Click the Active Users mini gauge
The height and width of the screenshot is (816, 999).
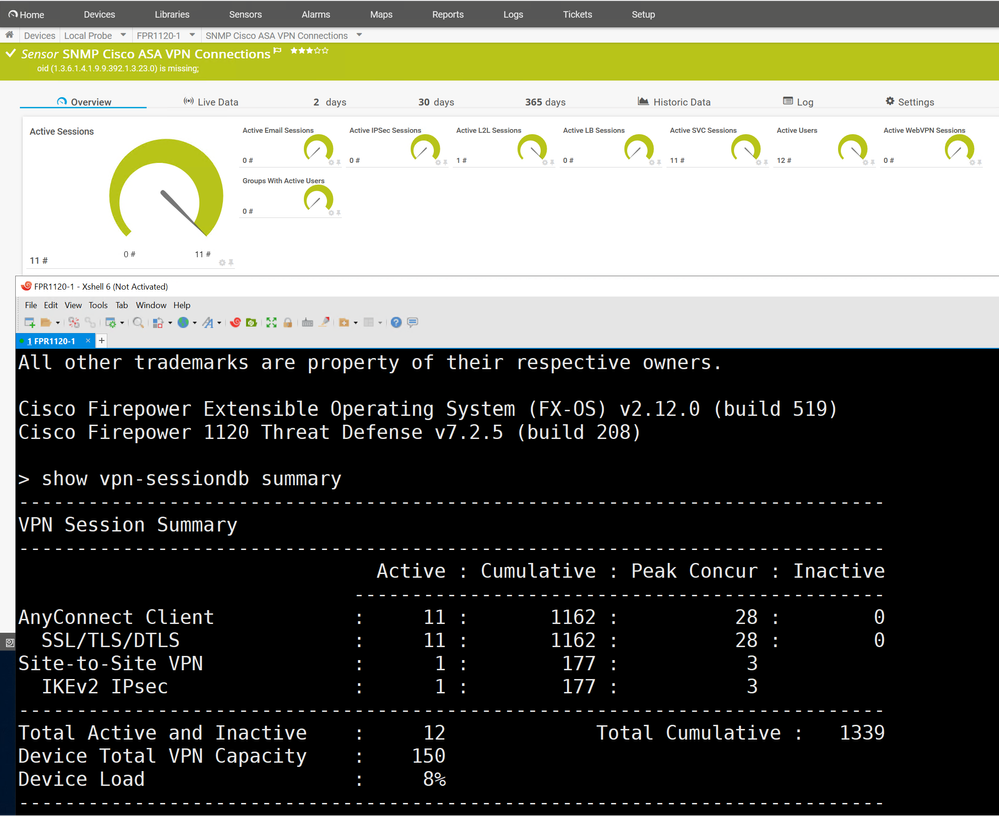point(852,148)
